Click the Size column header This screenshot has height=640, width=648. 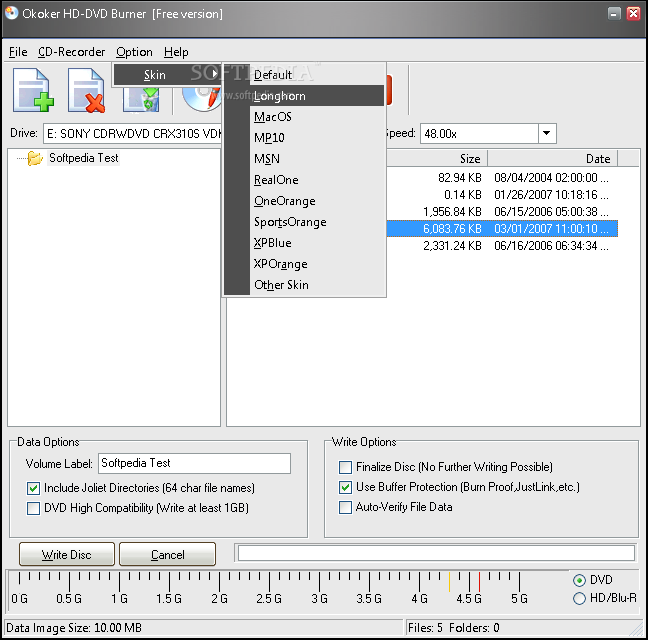[437, 159]
